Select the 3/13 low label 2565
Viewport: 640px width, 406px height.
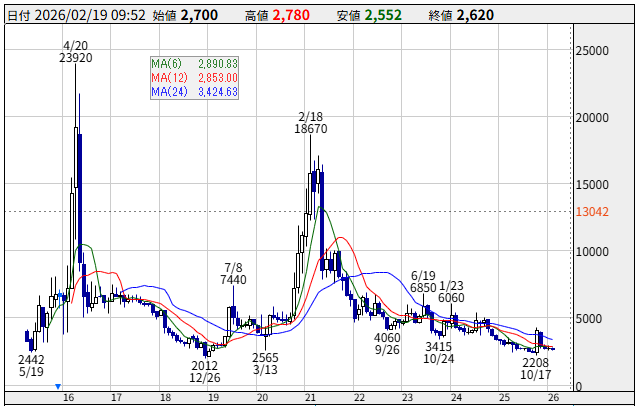265,357
